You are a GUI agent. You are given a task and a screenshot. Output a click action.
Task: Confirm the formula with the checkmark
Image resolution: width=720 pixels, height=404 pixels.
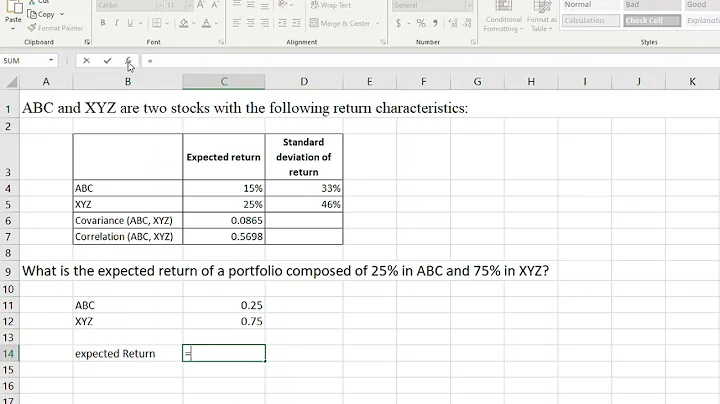coord(107,61)
